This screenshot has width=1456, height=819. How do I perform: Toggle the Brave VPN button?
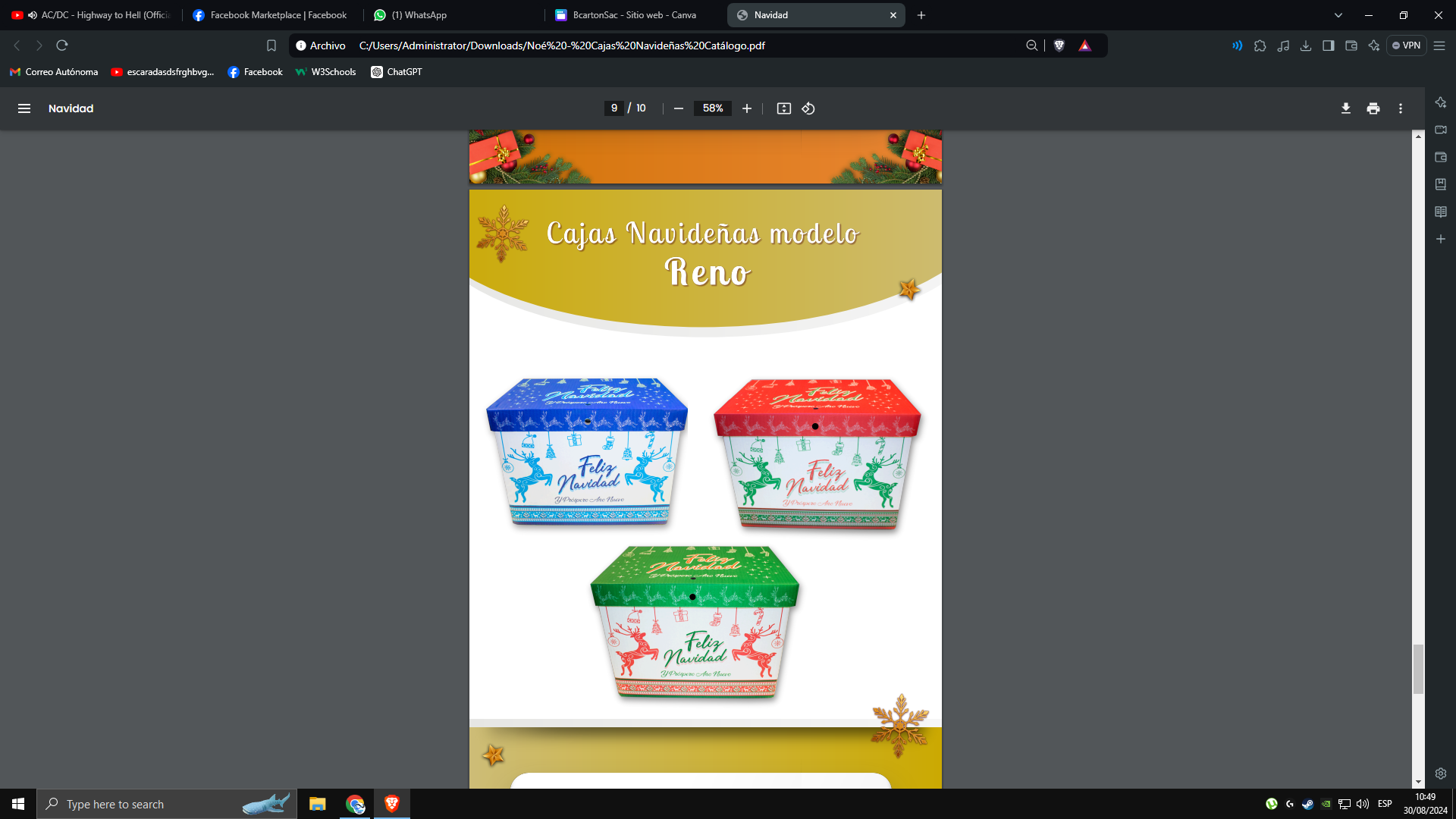coord(1406,45)
